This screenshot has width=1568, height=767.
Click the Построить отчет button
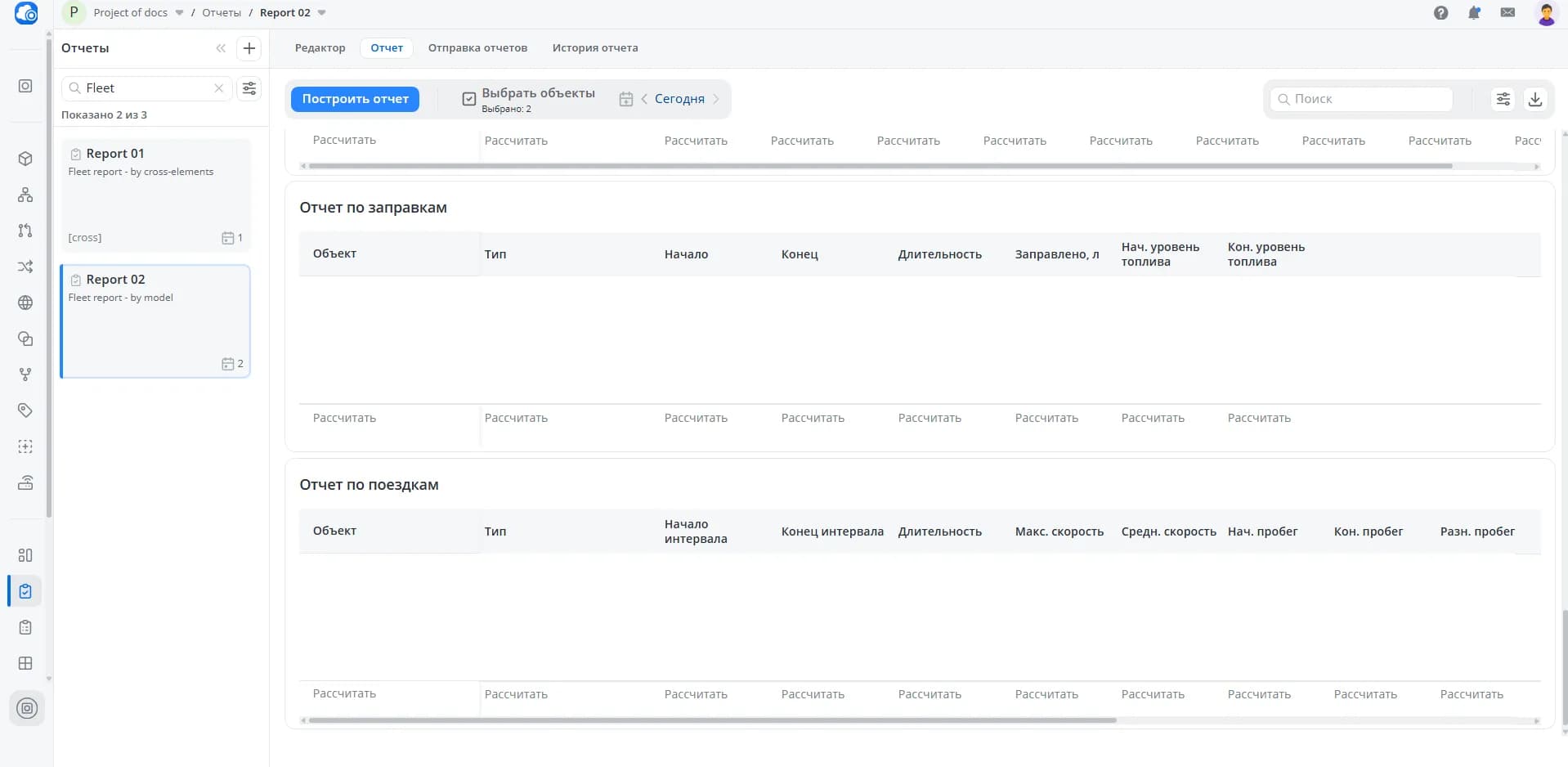pyautogui.click(x=355, y=99)
